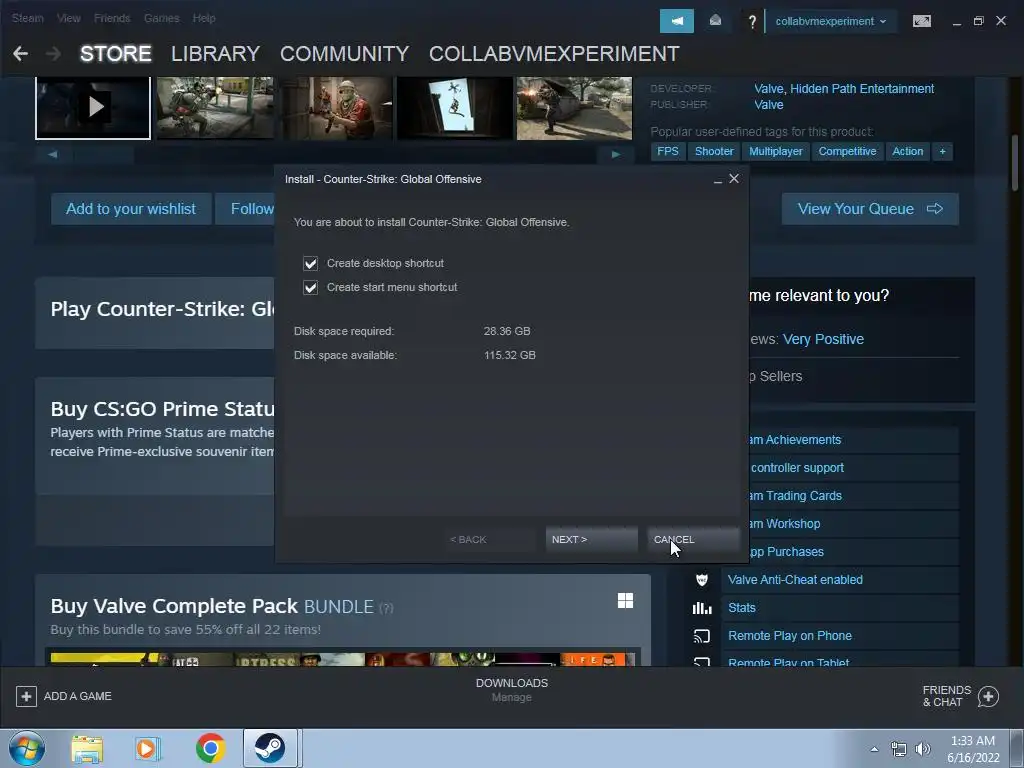Open the View menu
This screenshot has height=768, width=1024.
click(x=69, y=18)
